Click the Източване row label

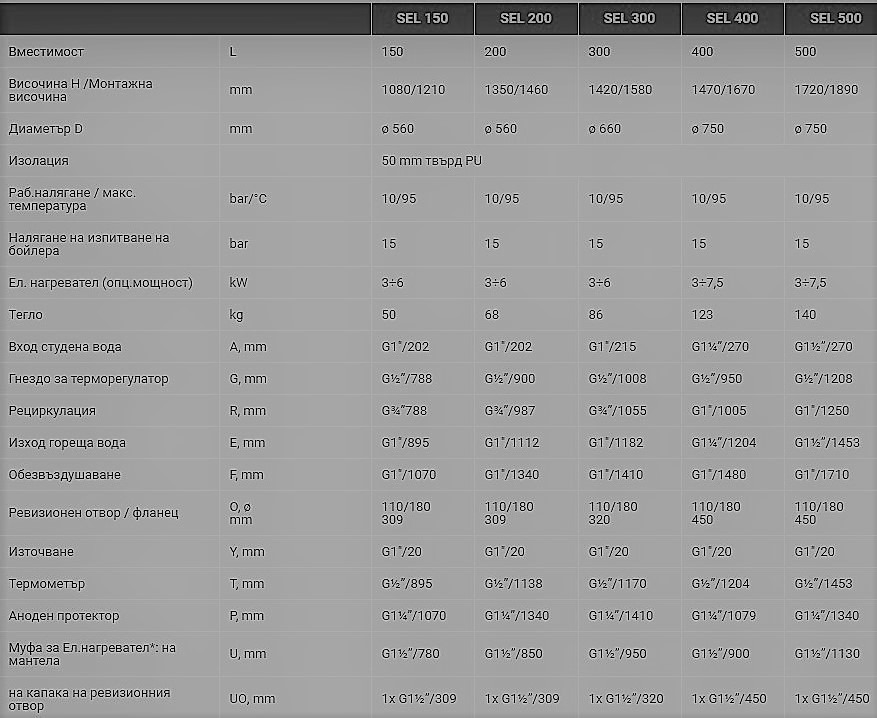coord(41,552)
